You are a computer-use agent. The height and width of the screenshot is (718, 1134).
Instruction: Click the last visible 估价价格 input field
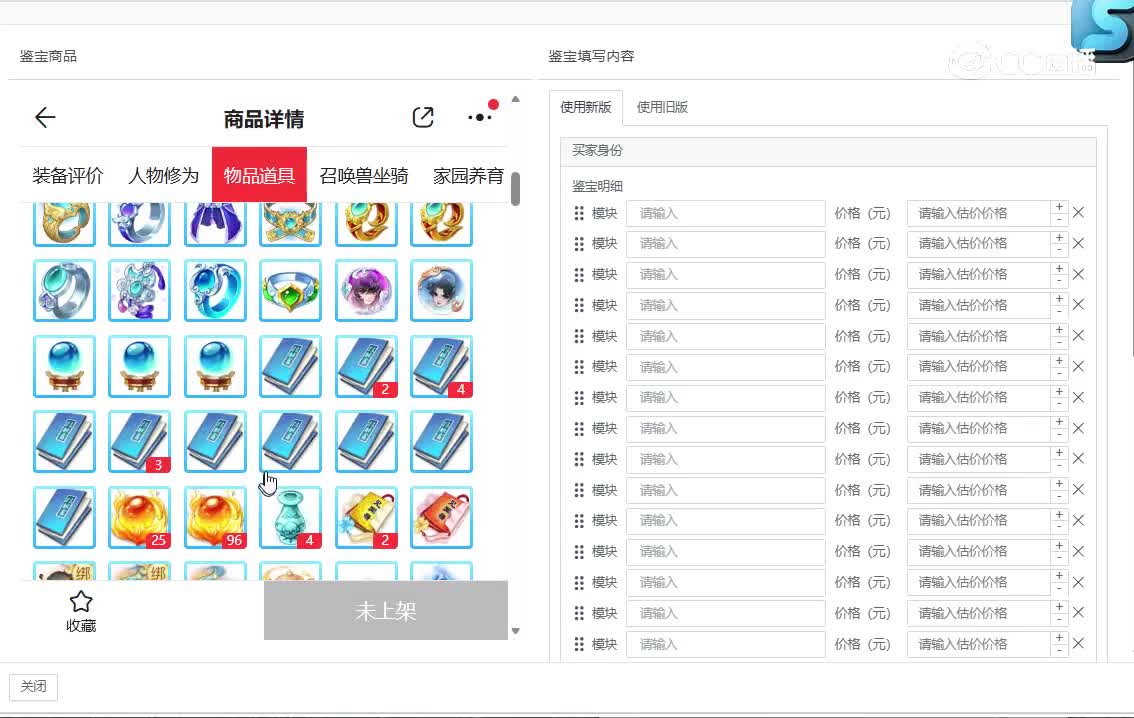point(979,644)
